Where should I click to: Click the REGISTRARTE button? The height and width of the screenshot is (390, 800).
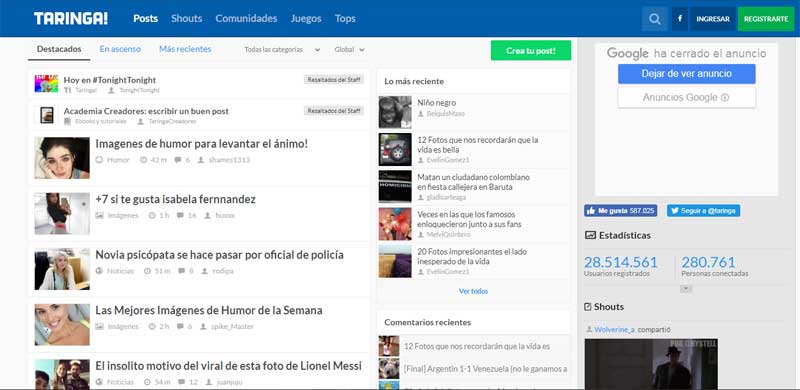tap(766, 19)
